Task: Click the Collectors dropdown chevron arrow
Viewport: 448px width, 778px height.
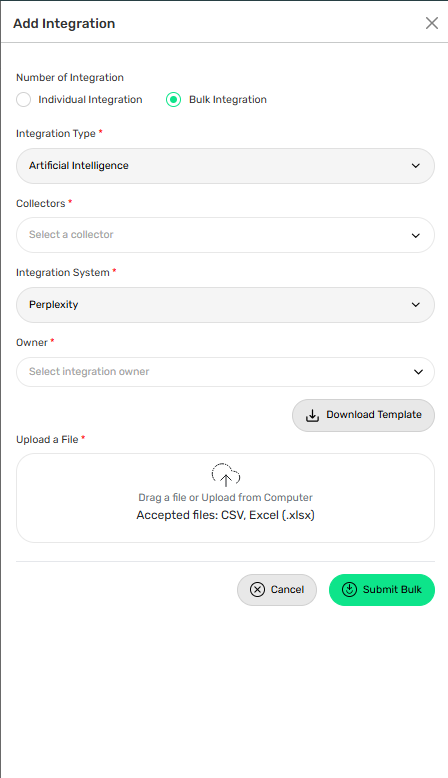Action: [416, 235]
